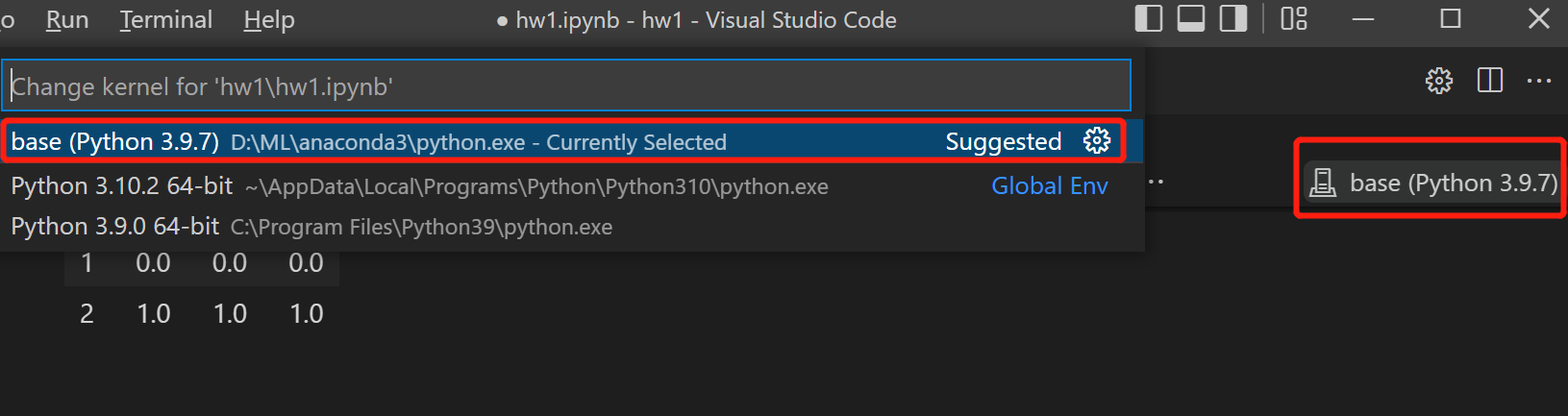This screenshot has height=416, width=1568.
Task: Minimize the VS Code window
Action: [x=1363, y=19]
